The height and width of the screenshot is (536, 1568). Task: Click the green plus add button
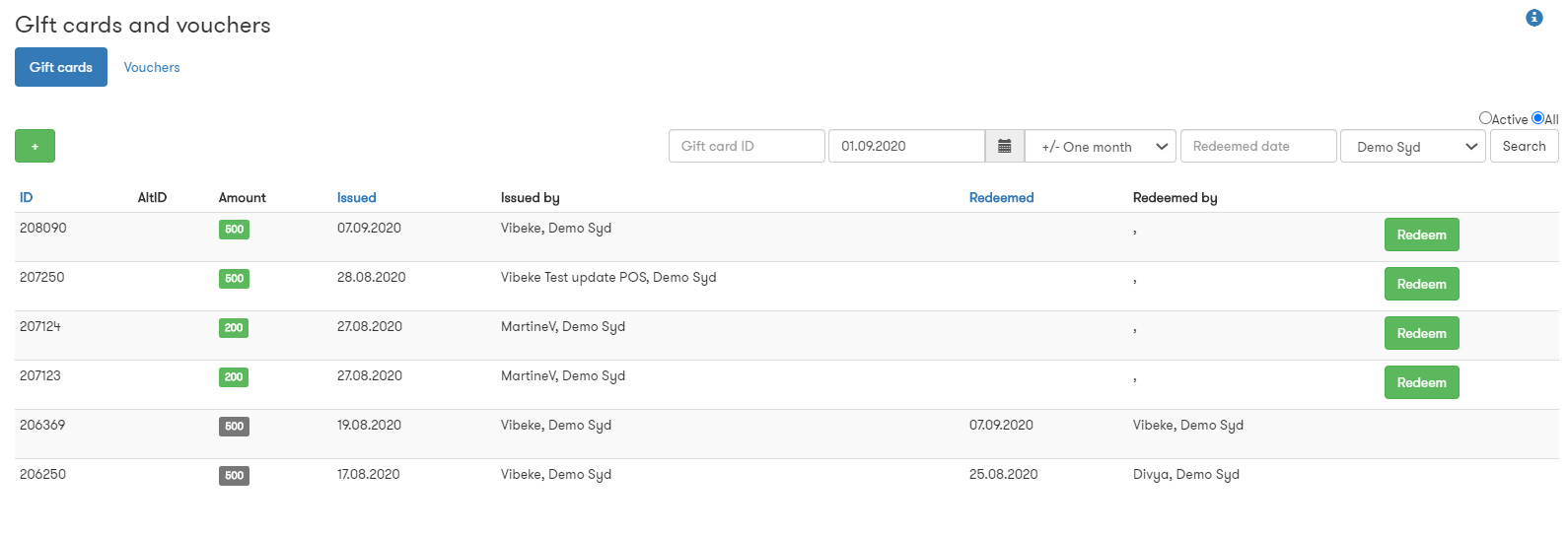tap(35, 146)
